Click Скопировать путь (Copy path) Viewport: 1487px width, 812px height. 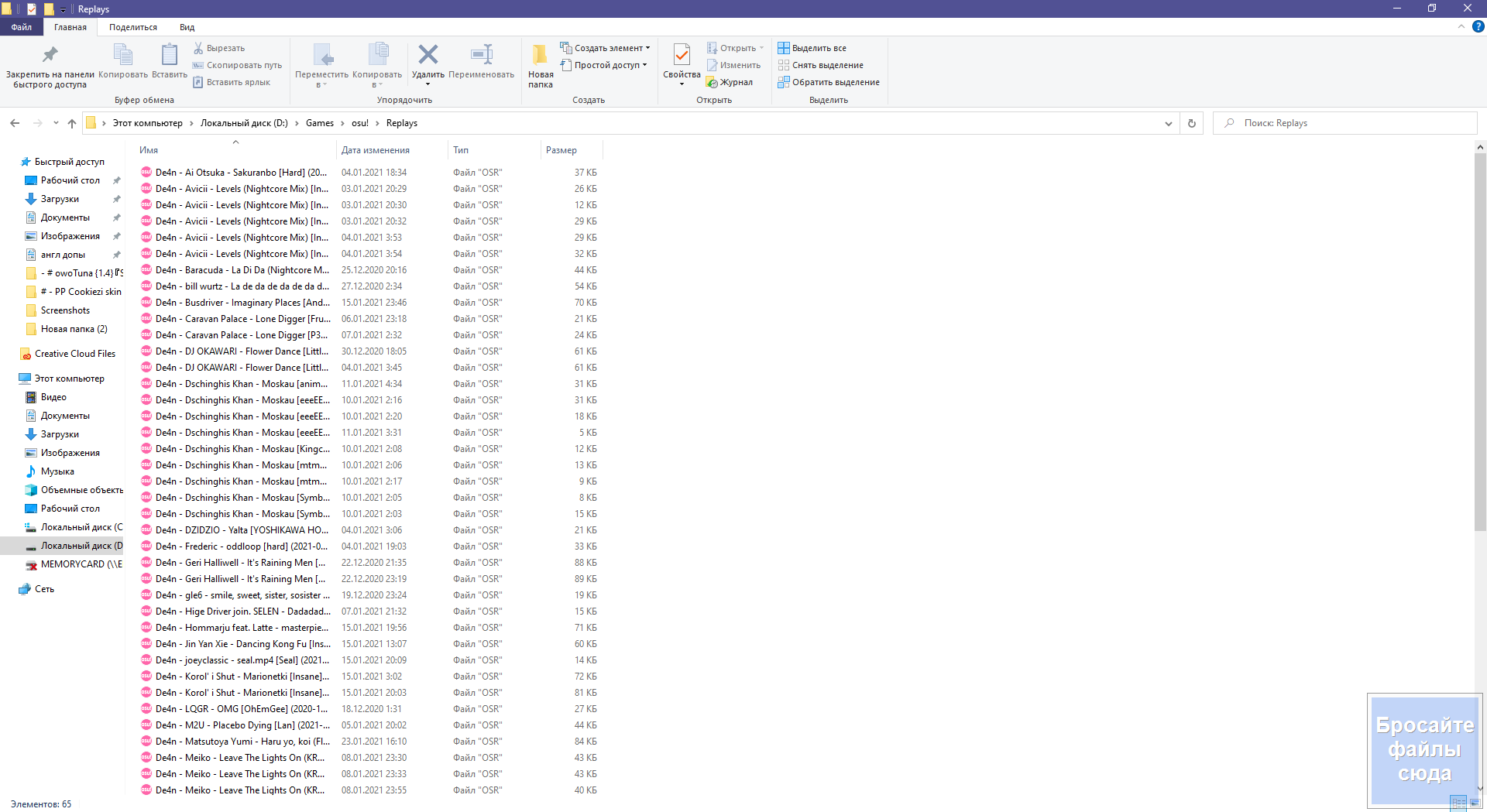pos(237,65)
